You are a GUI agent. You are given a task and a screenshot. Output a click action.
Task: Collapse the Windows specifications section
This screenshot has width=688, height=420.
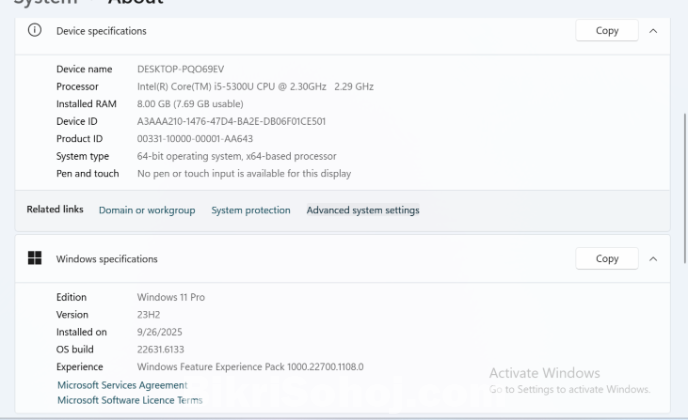pyautogui.click(x=653, y=259)
